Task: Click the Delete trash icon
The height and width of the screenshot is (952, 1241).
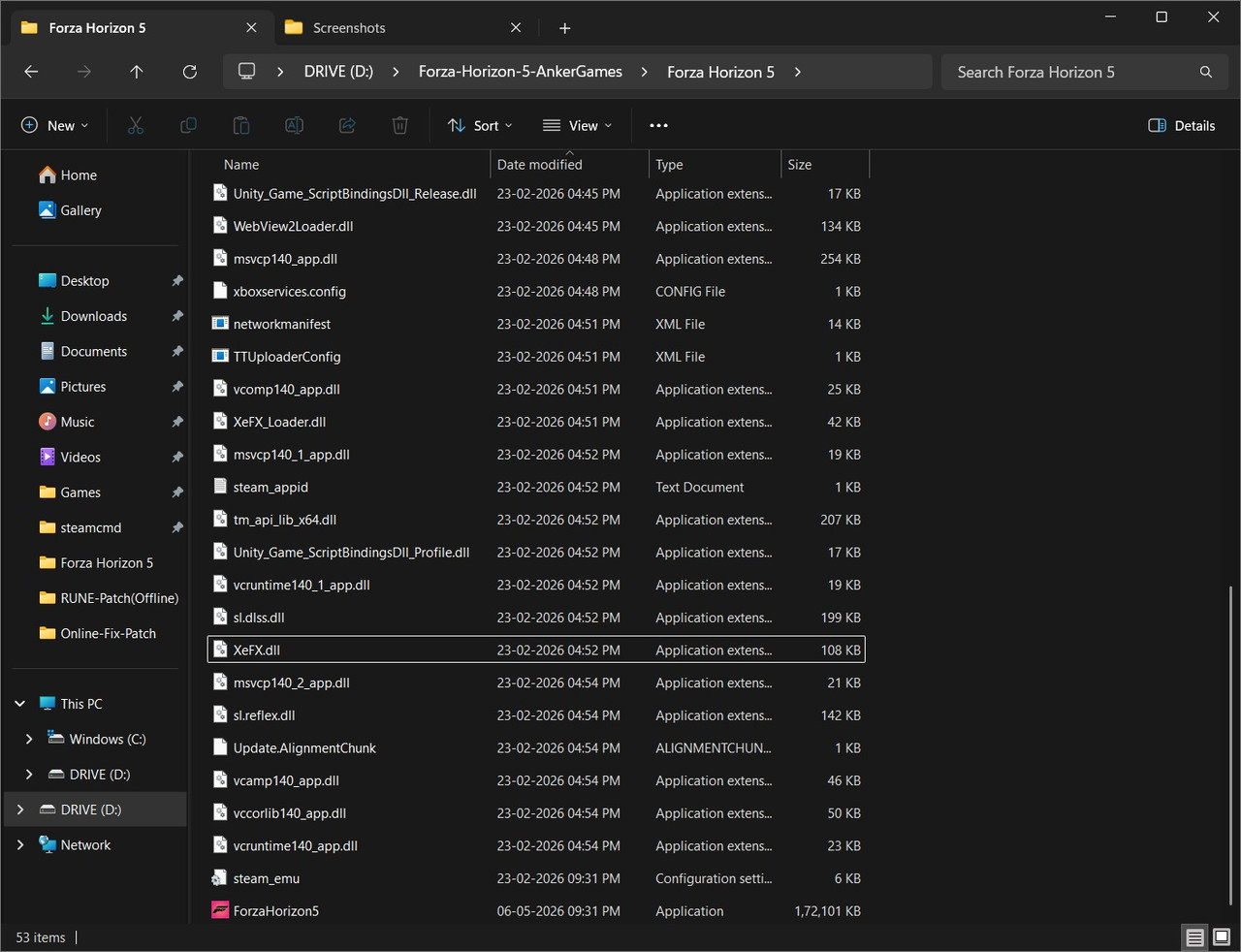Action: tap(399, 125)
